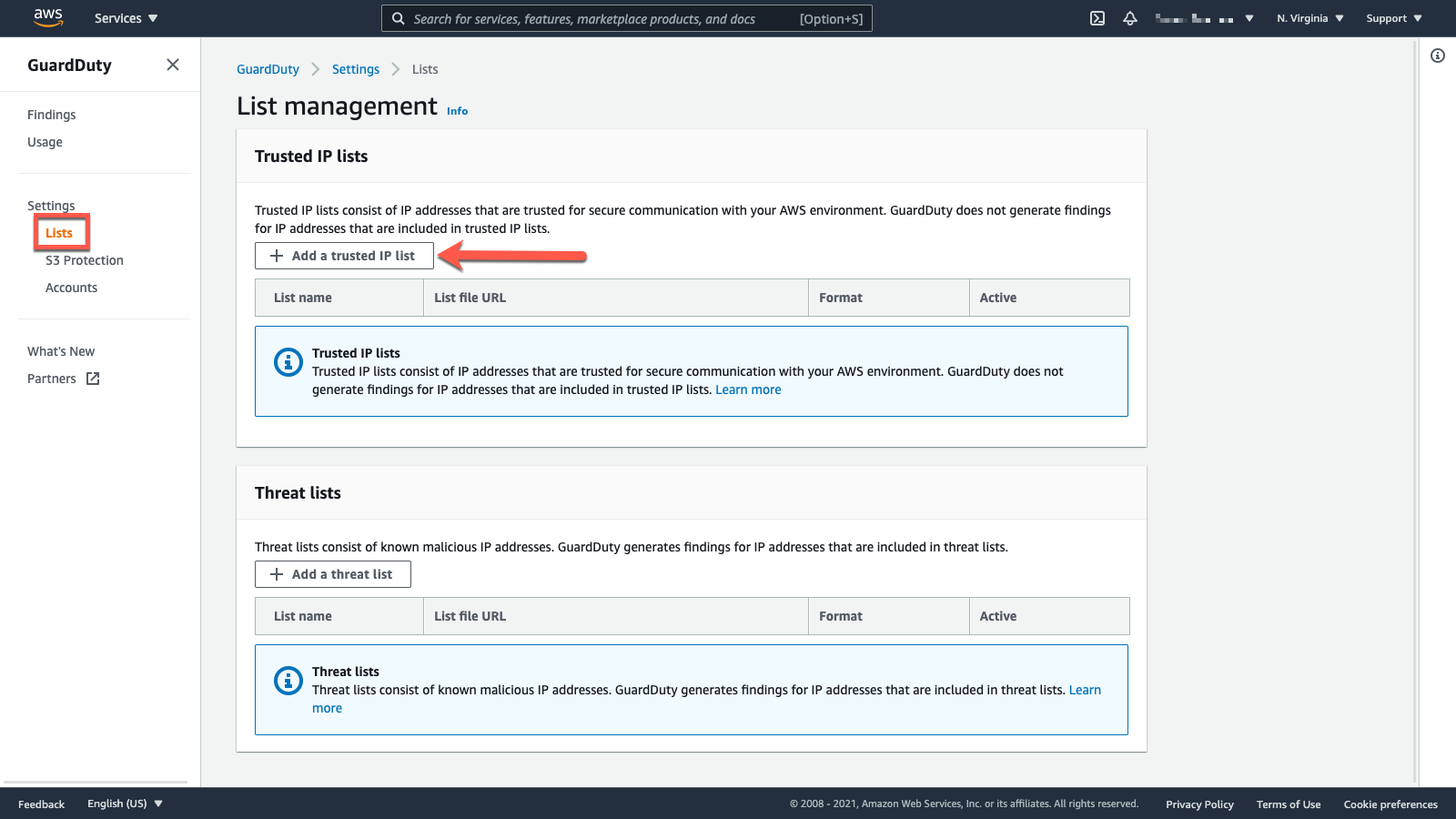Open the Terms of Use link
1456x819 pixels.
tap(1289, 804)
